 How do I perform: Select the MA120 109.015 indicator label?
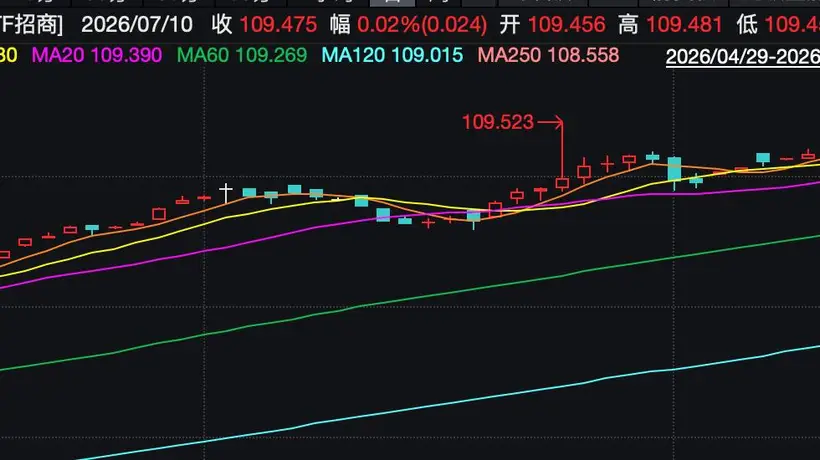[392, 55]
